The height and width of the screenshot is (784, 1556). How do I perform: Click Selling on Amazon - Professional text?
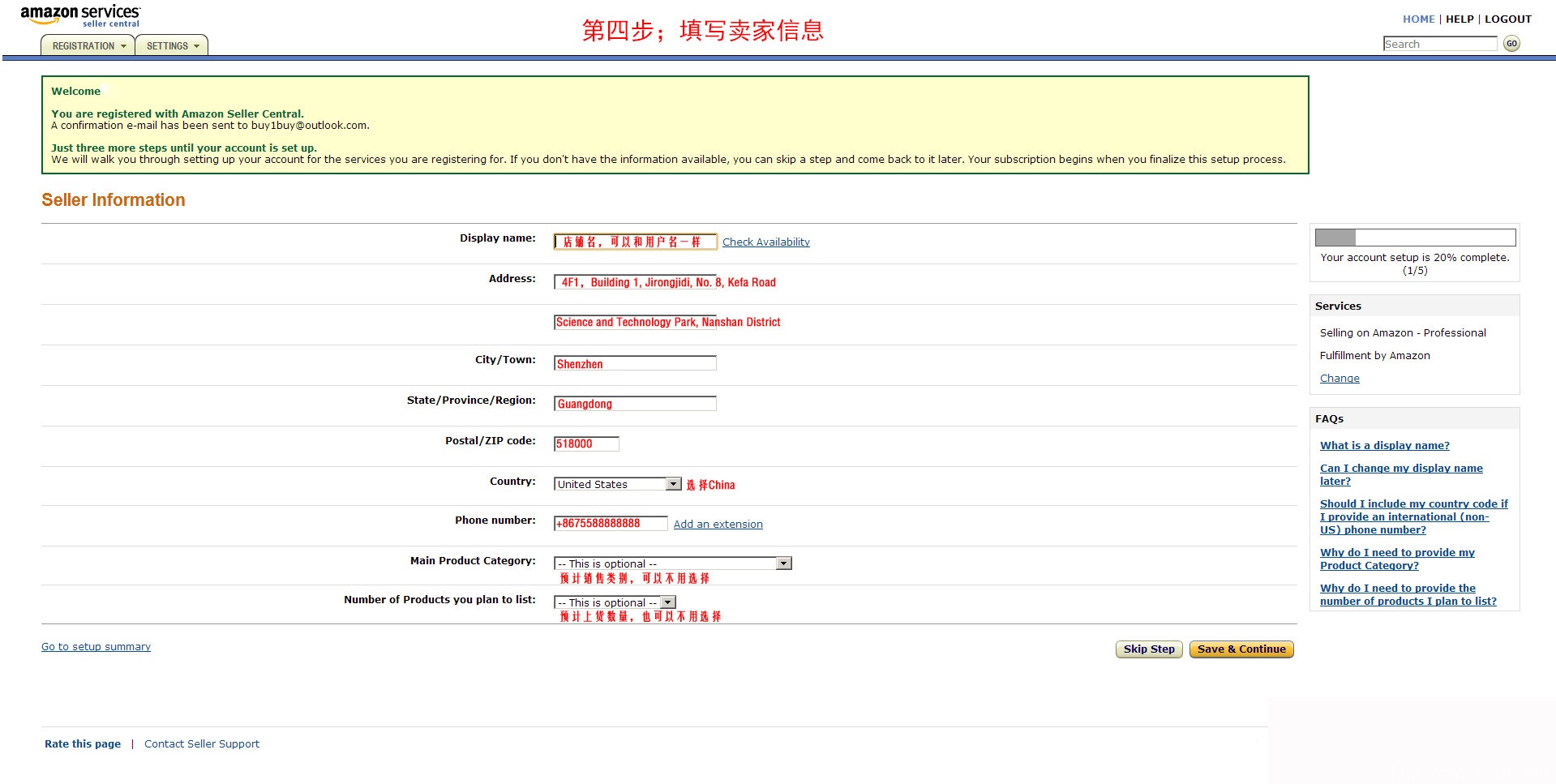point(1403,333)
